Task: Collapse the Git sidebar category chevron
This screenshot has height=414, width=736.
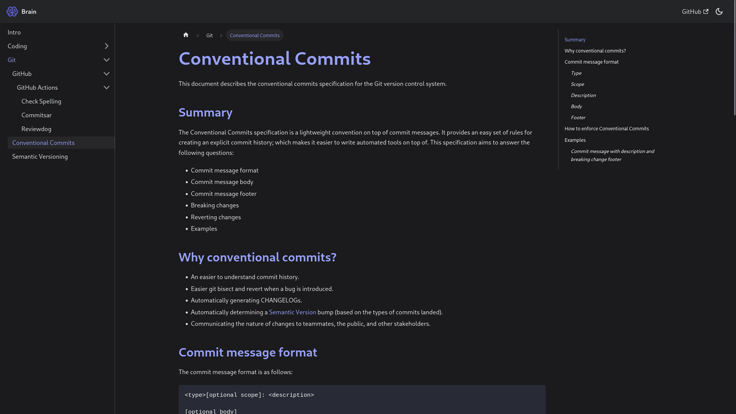Action: coord(106,60)
